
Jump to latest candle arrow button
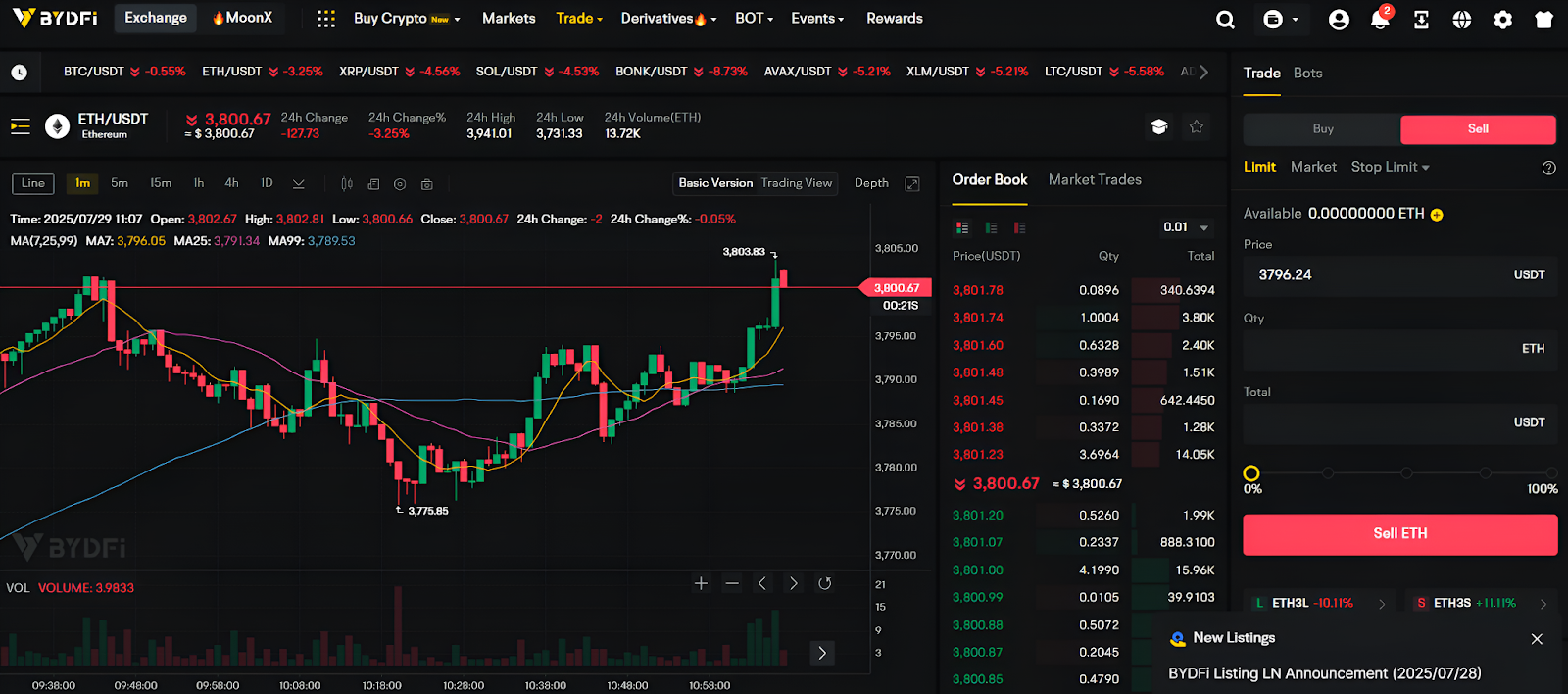tap(822, 653)
